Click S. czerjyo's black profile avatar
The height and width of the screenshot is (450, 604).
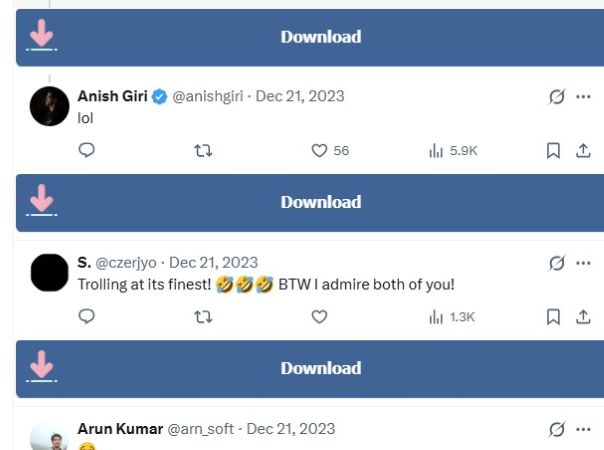click(x=50, y=272)
